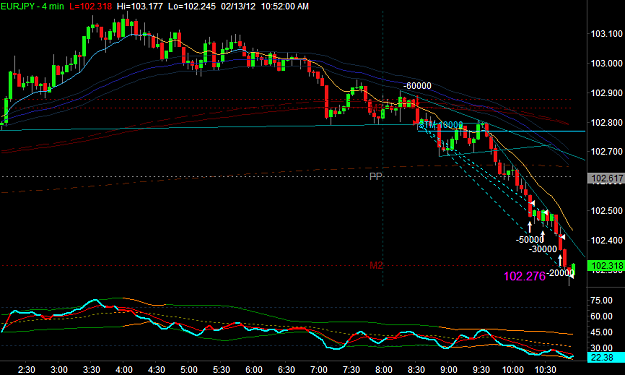Click the 3:00 time axis label
The height and width of the screenshot is (375, 625).
(x=59, y=370)
